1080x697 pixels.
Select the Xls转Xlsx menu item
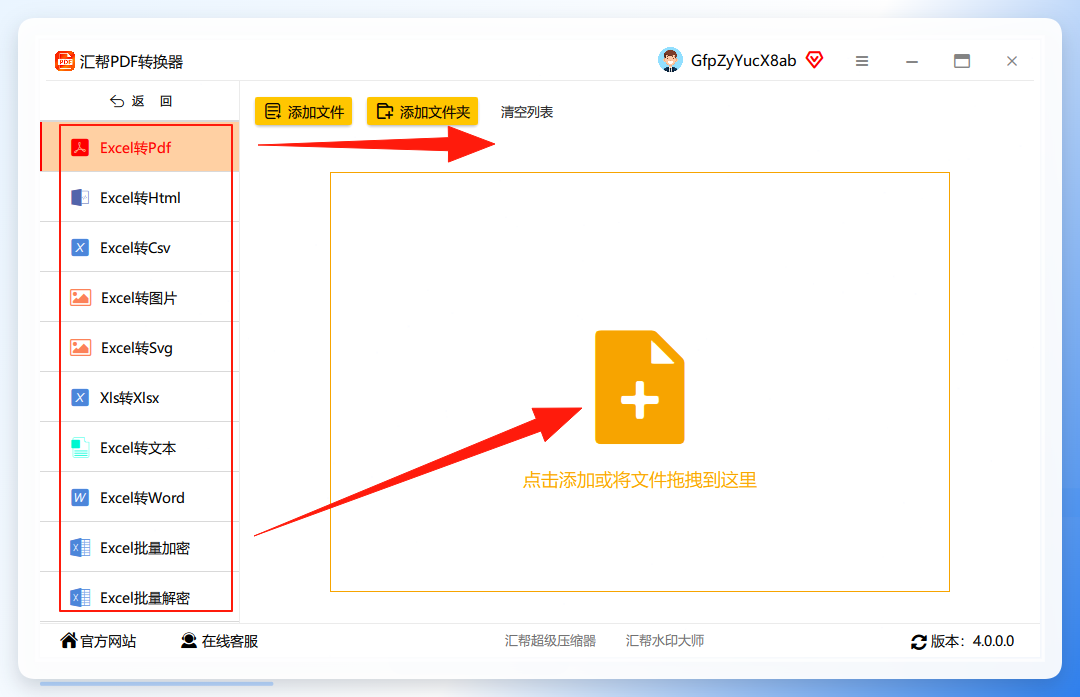[x=140, y=397]
